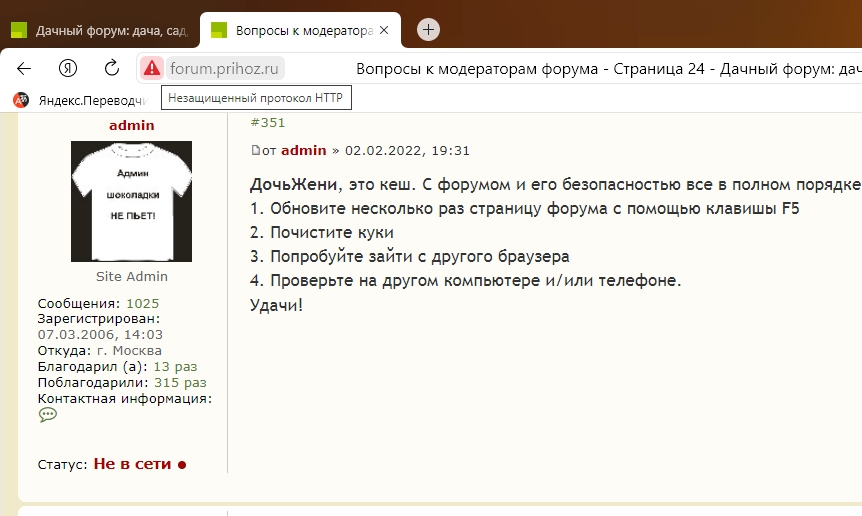The image size is (862, 516).
Task: Click the page title text in address bar
Action: [x=600, y=68]
